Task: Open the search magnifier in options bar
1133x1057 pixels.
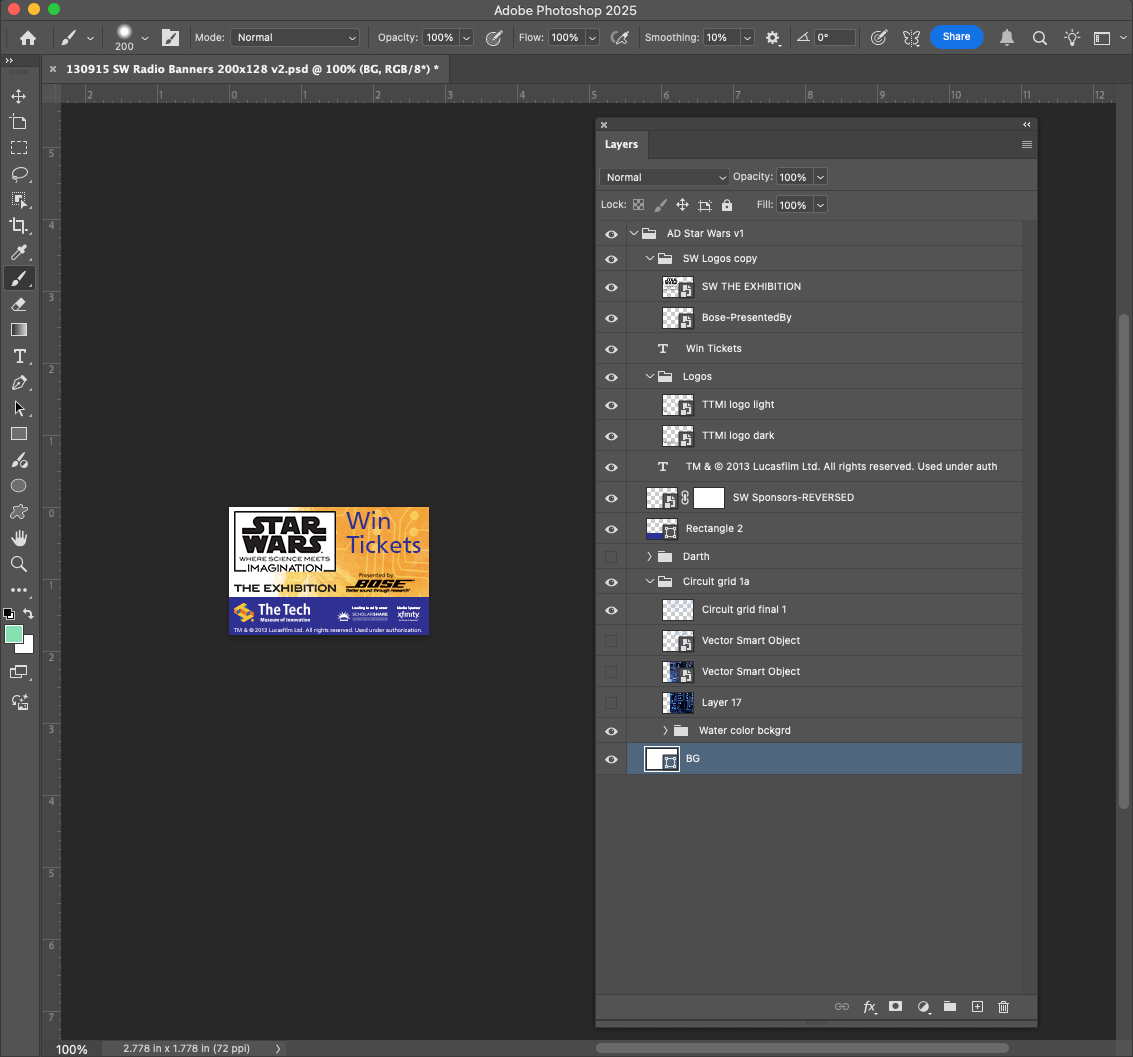Action: pos(1040,38)
